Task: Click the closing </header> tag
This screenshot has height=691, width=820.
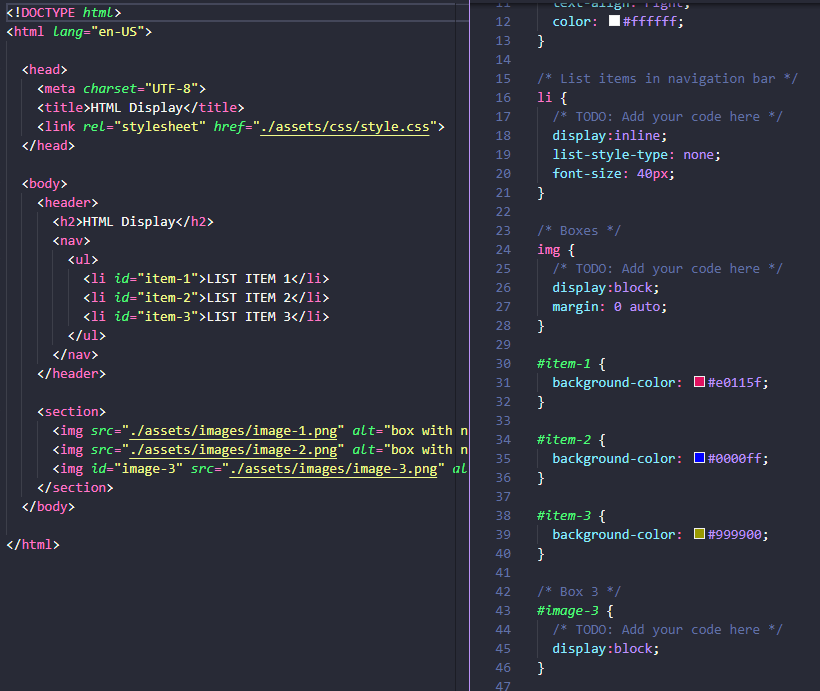Action: click(72, 373)
